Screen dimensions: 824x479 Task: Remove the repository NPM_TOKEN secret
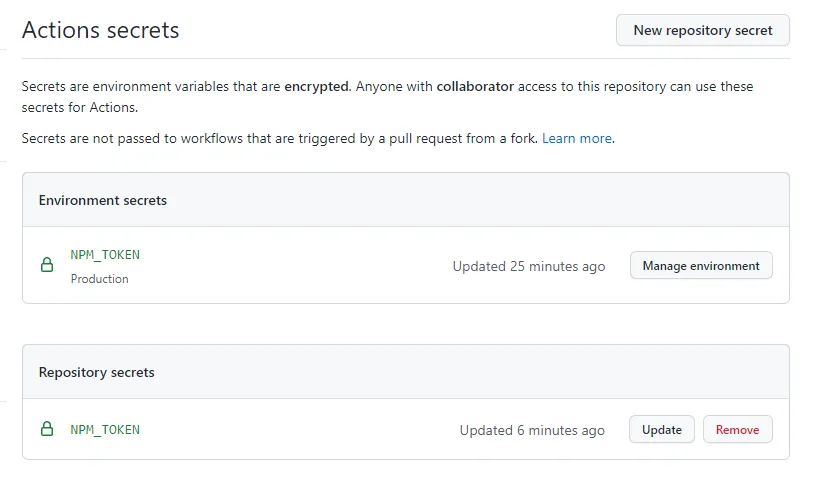click(x=737, y=429)
